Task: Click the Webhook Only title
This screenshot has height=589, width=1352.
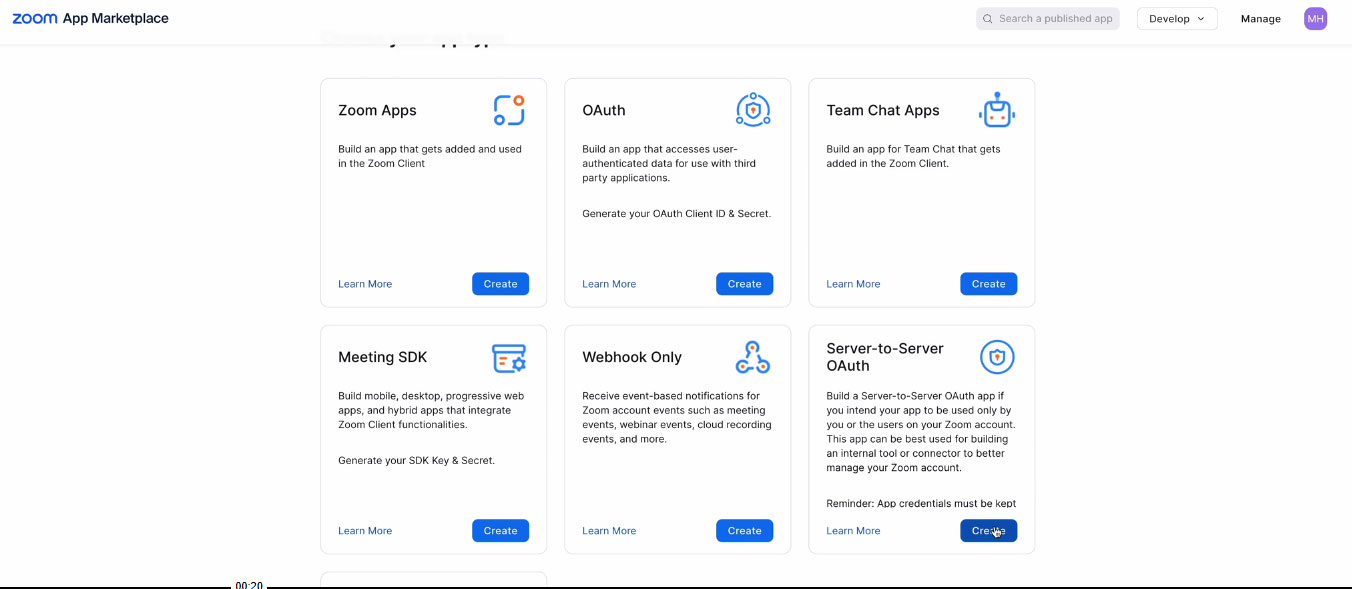Action: point(632,357)
